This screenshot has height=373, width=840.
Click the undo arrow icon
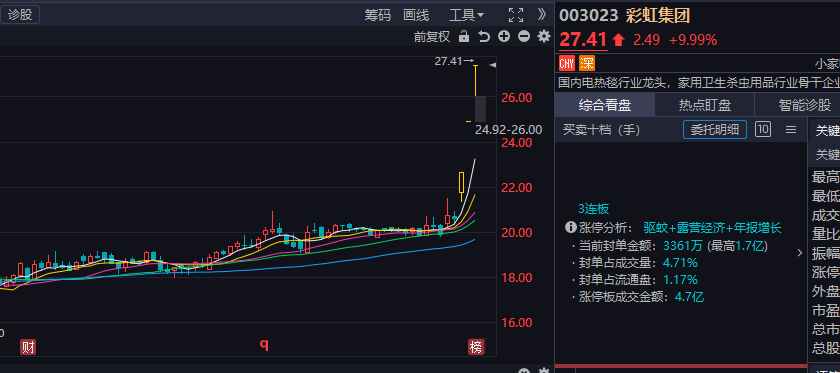484,36
